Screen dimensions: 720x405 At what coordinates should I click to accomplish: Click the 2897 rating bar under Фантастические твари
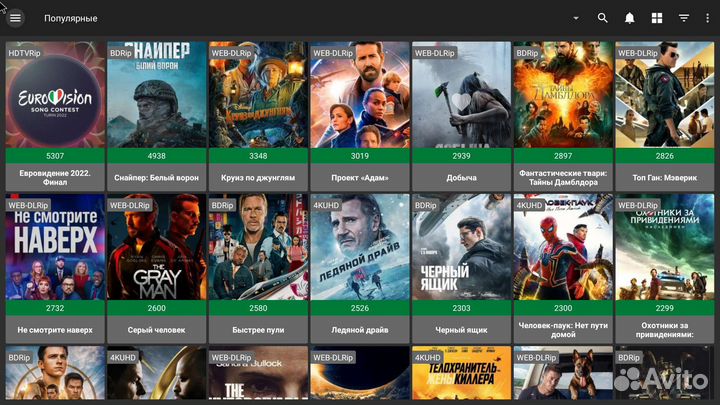tap(562, 156)
